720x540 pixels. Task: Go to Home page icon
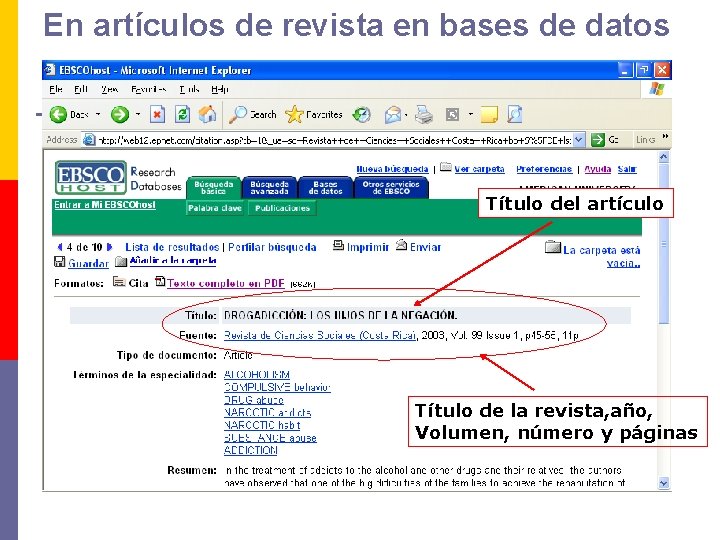[x=207, y=114]
